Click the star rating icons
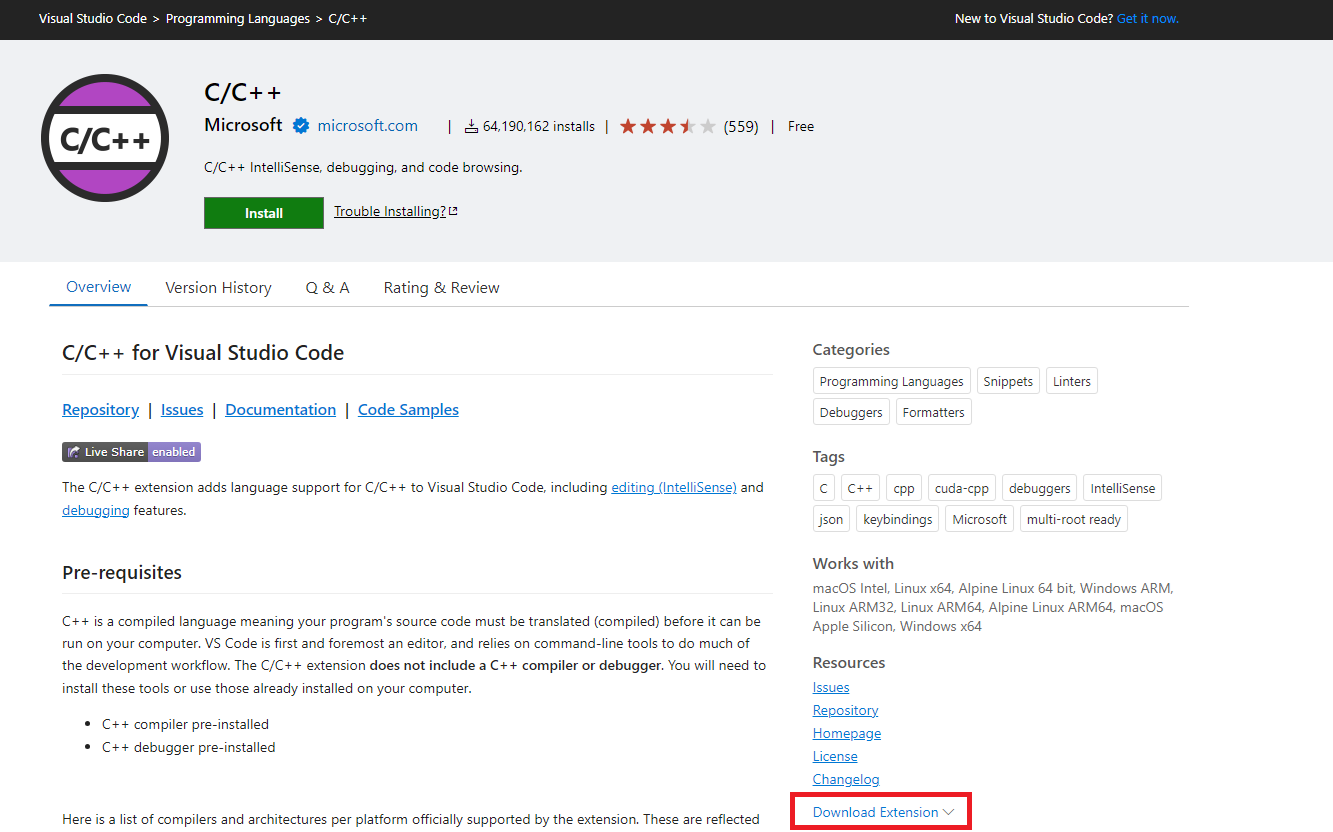This screenshot has width=1333, height=832. (x=668, y=127)
